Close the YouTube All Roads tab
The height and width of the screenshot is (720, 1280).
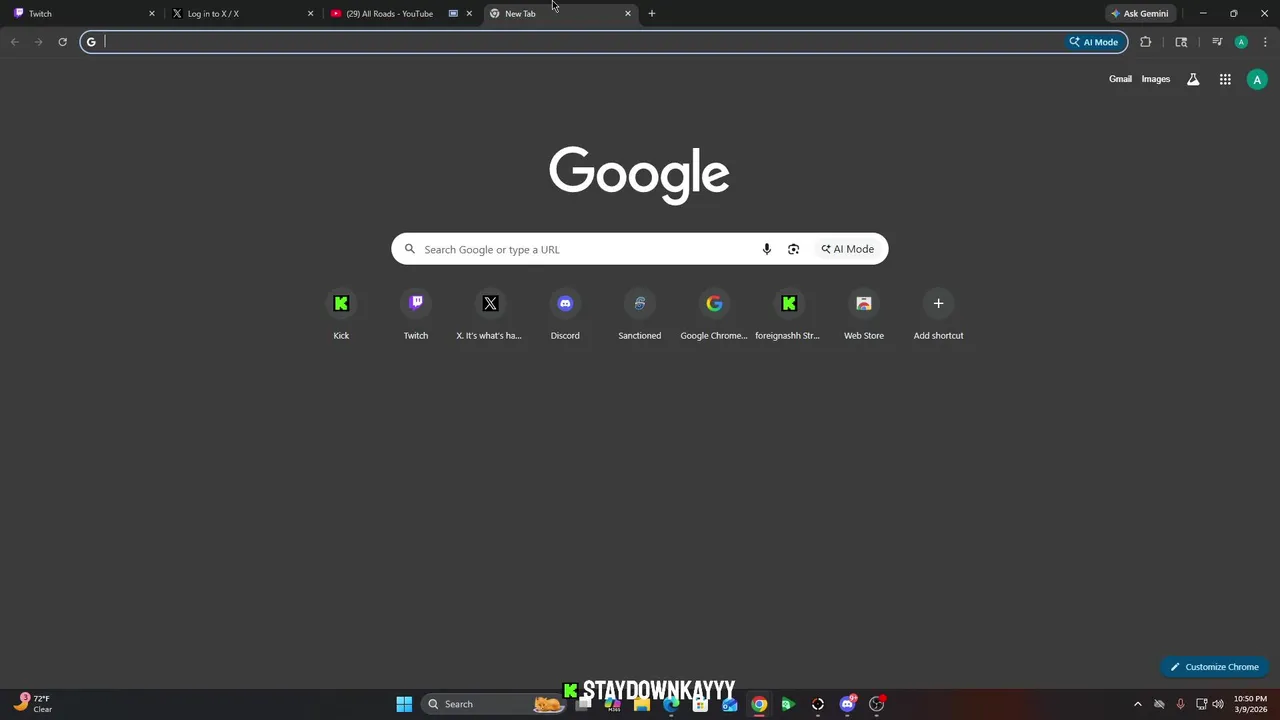pyautogui.click(x=469, y=14)
